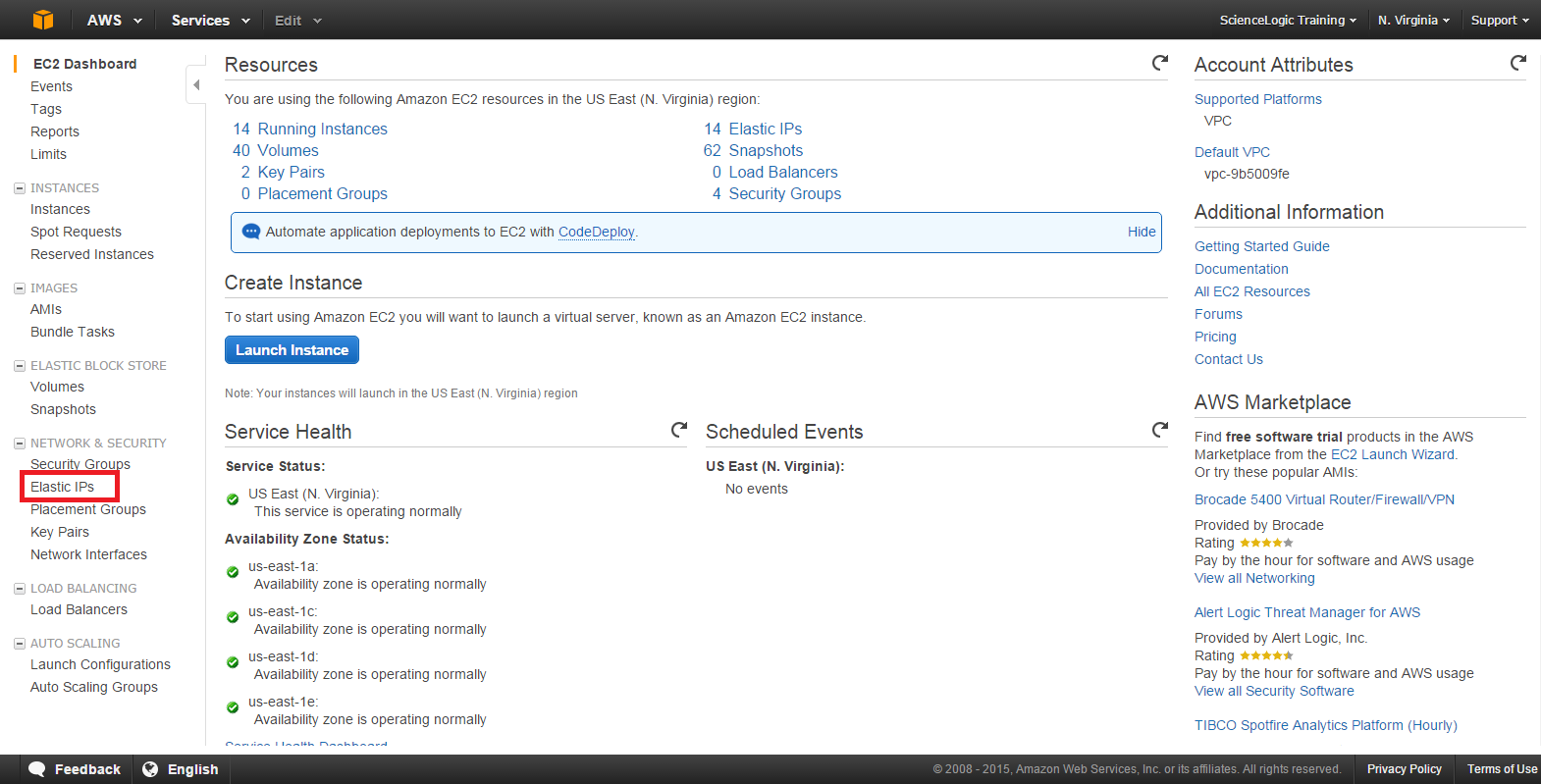Refresh the Service Health section
This screenshot has height=784, width=1541.
[679, 430]
